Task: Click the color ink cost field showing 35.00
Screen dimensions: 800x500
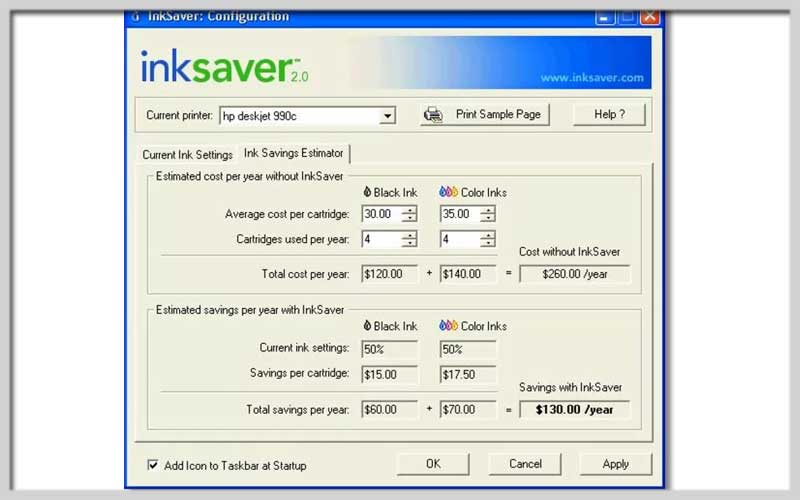Action: 460,214
